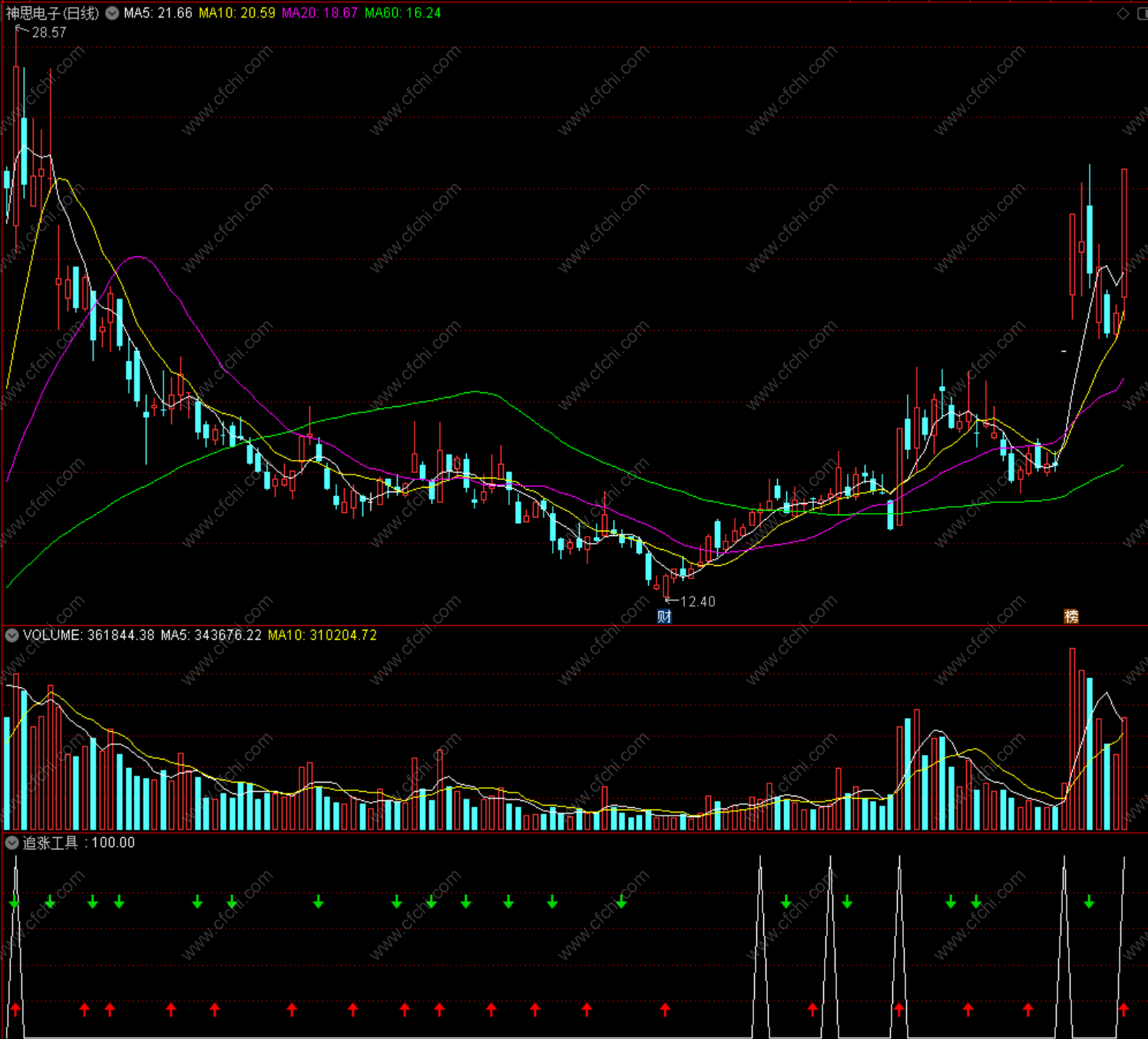Viewport: 1148px width, 1039px height.
Task: Click the MA60: 16.24 label
Action: (402, 13)
